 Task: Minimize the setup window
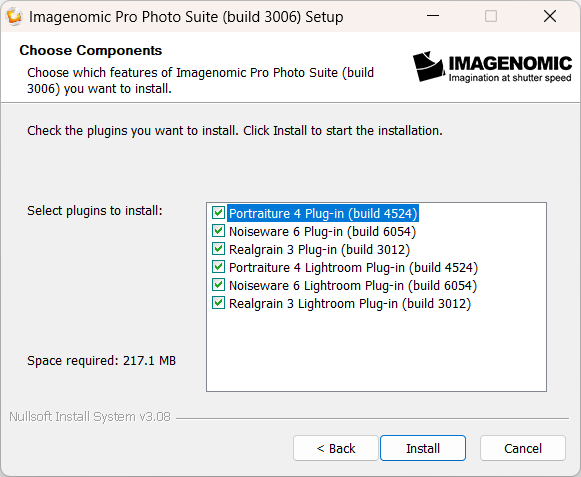[x=433, y=16]
